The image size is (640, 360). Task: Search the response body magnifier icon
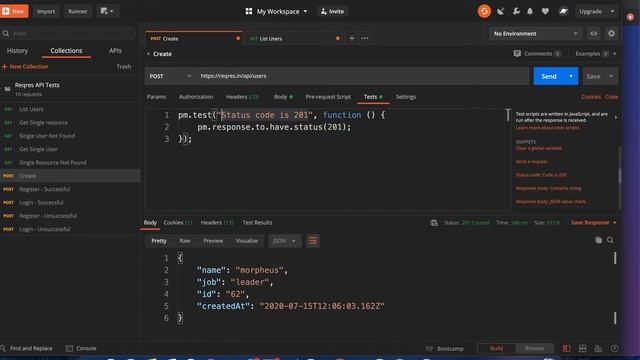pyautogui.click(x=610, y=240)
